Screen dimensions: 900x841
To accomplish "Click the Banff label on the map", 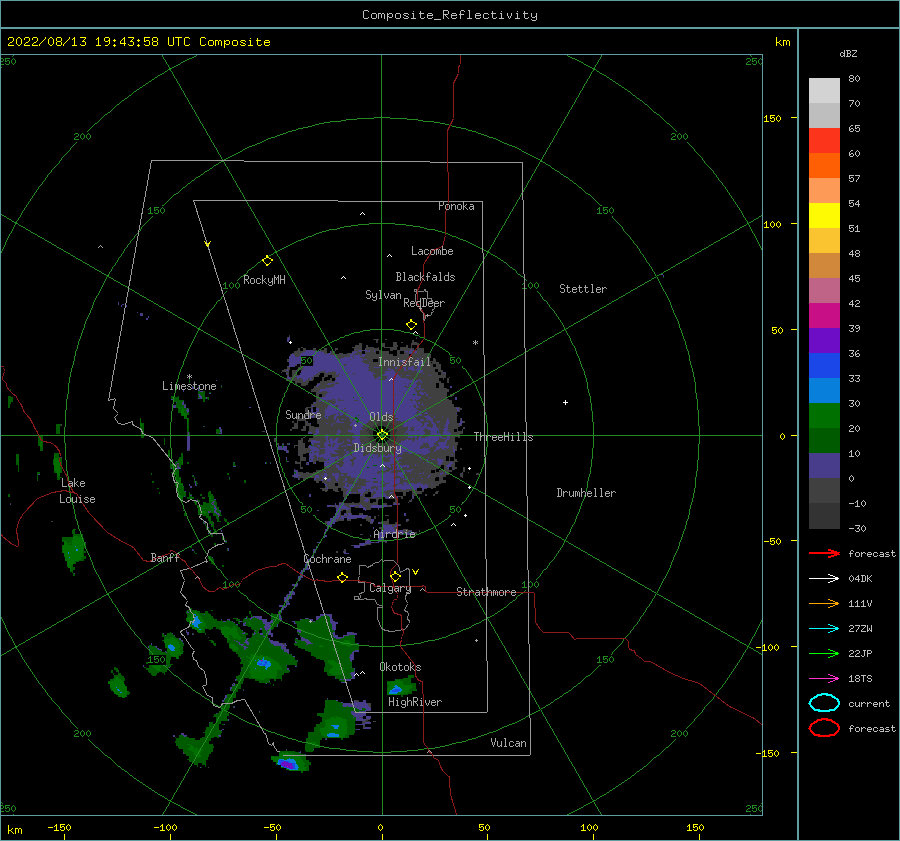I will pos(165,558).
